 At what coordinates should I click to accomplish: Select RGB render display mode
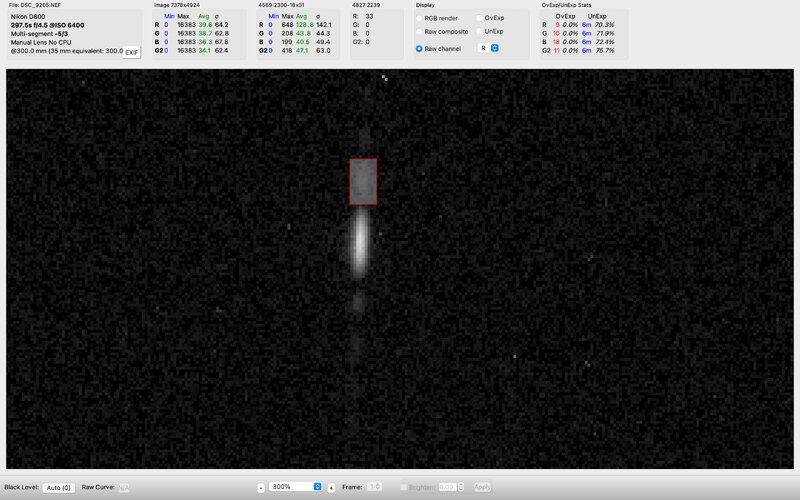[x=419, y=18]
